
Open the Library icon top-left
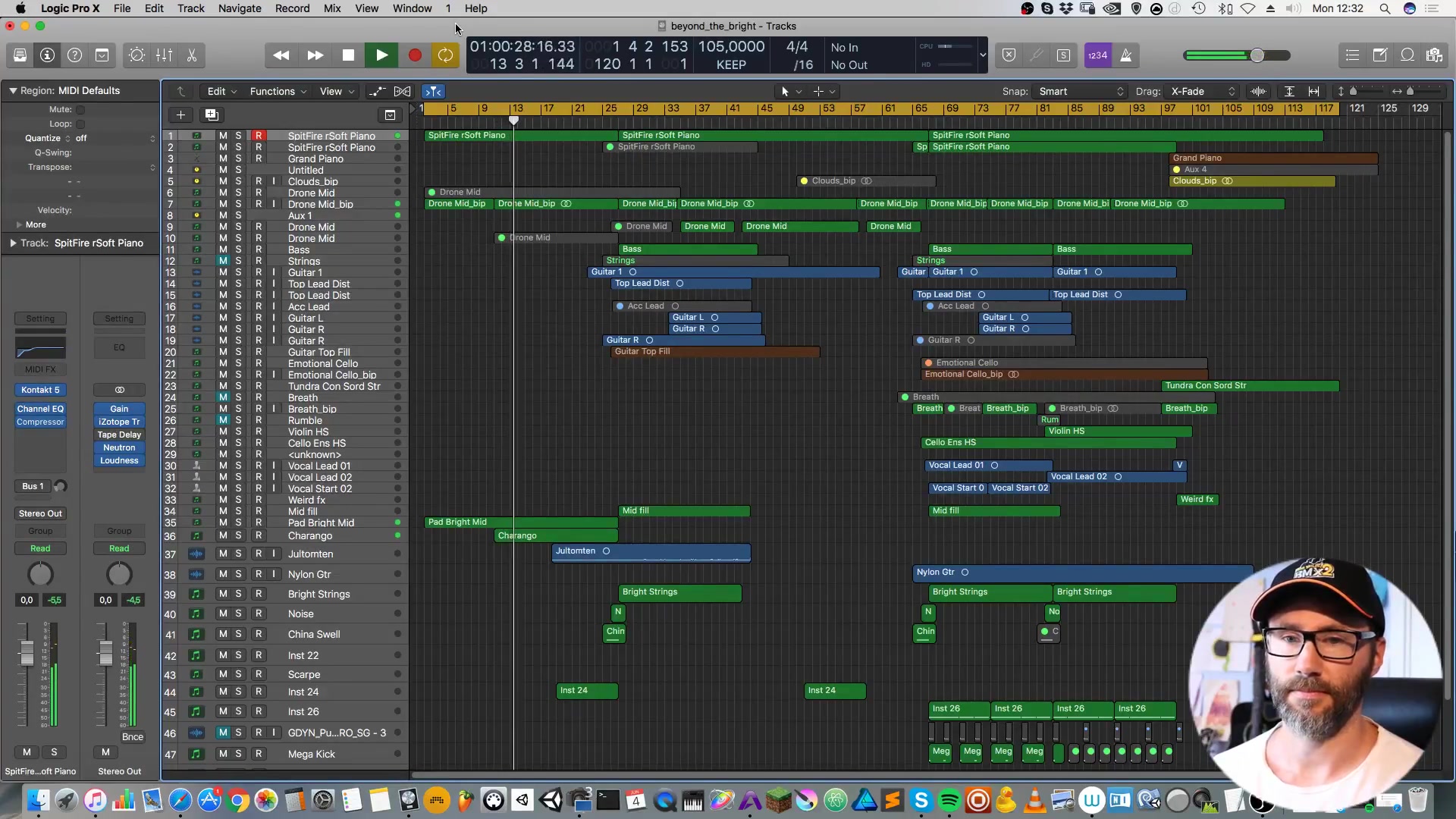[x=20, y=55]
